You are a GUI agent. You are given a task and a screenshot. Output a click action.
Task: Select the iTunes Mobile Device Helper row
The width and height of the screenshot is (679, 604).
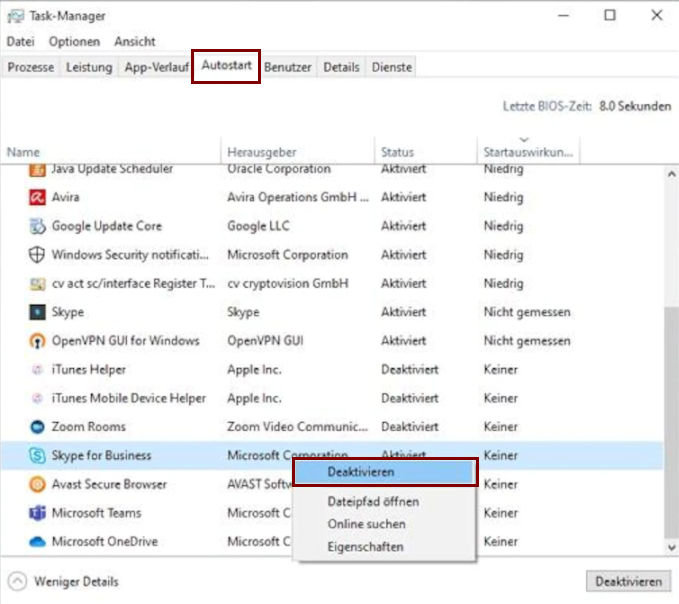pyautogui.click(x=332, y=398)
